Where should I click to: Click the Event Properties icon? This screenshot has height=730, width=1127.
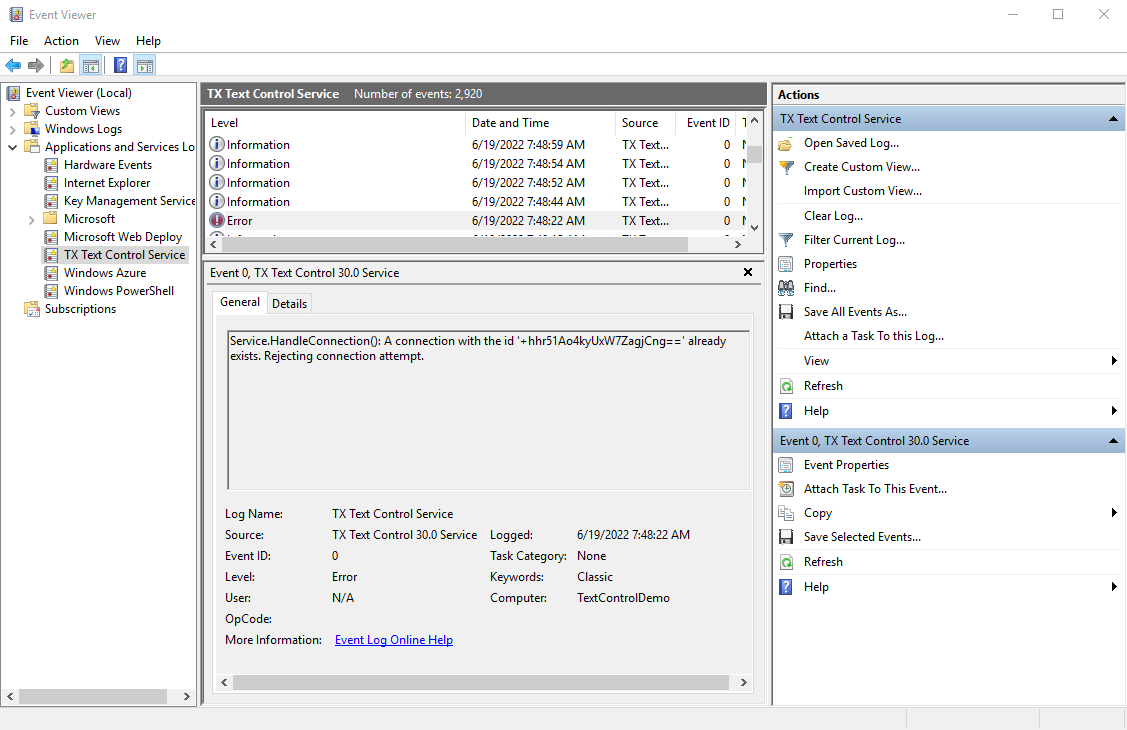tap(786, 464)
